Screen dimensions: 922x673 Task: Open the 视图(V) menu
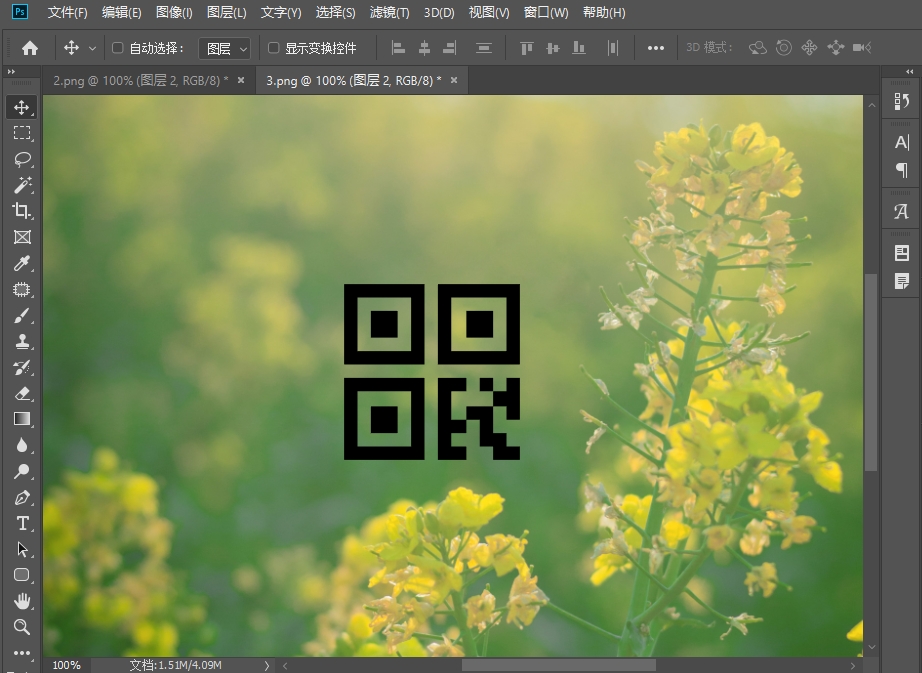489,12
